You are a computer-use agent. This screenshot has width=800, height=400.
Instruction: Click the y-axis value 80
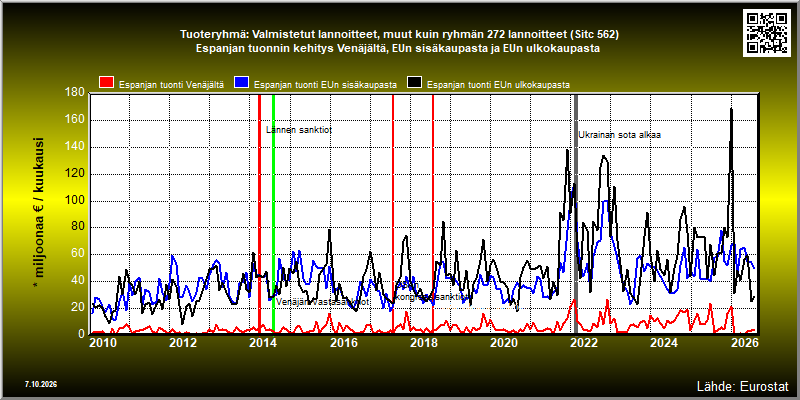(x=79, y=228)
